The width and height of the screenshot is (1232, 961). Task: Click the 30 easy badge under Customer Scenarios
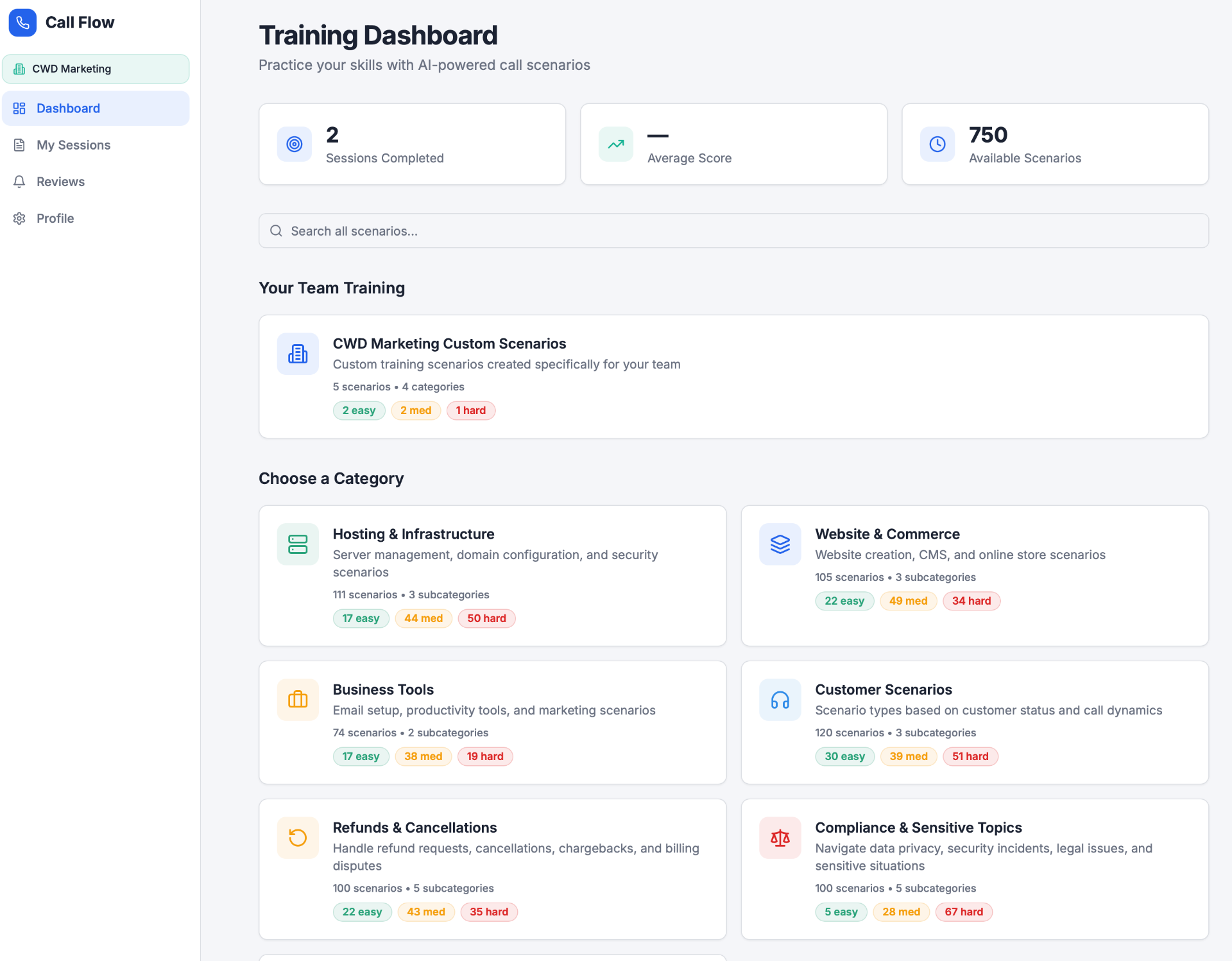845,757
